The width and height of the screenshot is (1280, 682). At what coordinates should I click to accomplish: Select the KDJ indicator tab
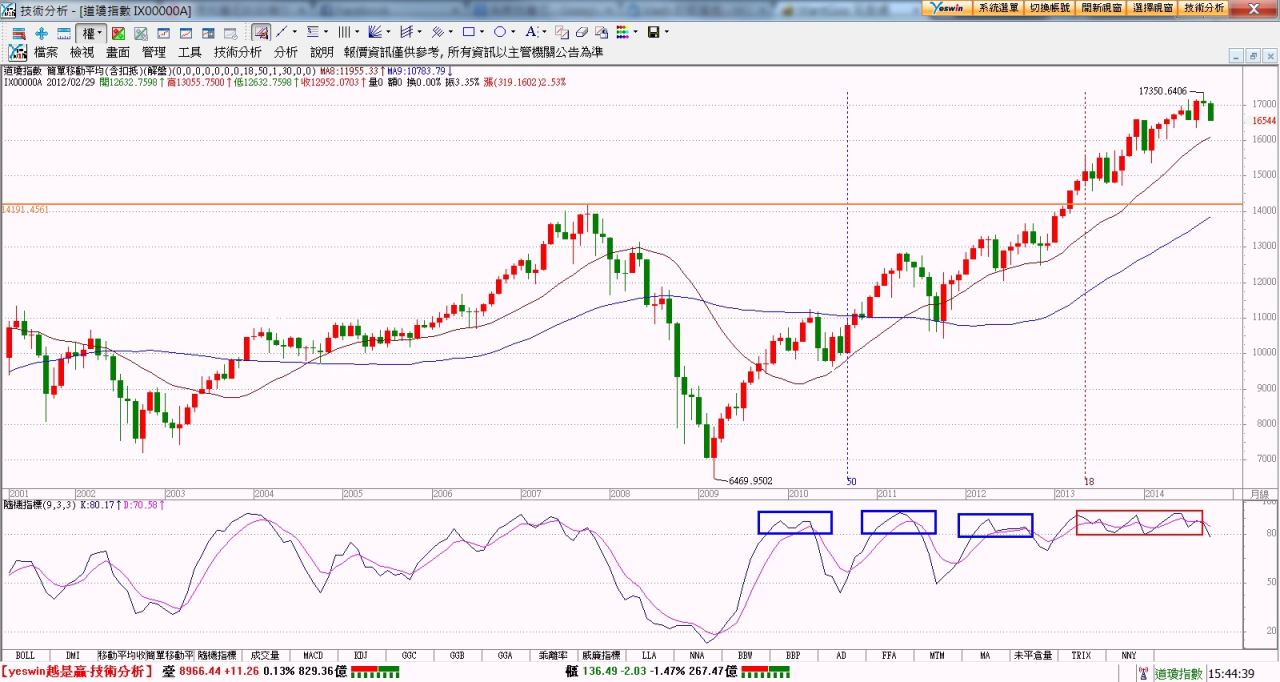361,655
